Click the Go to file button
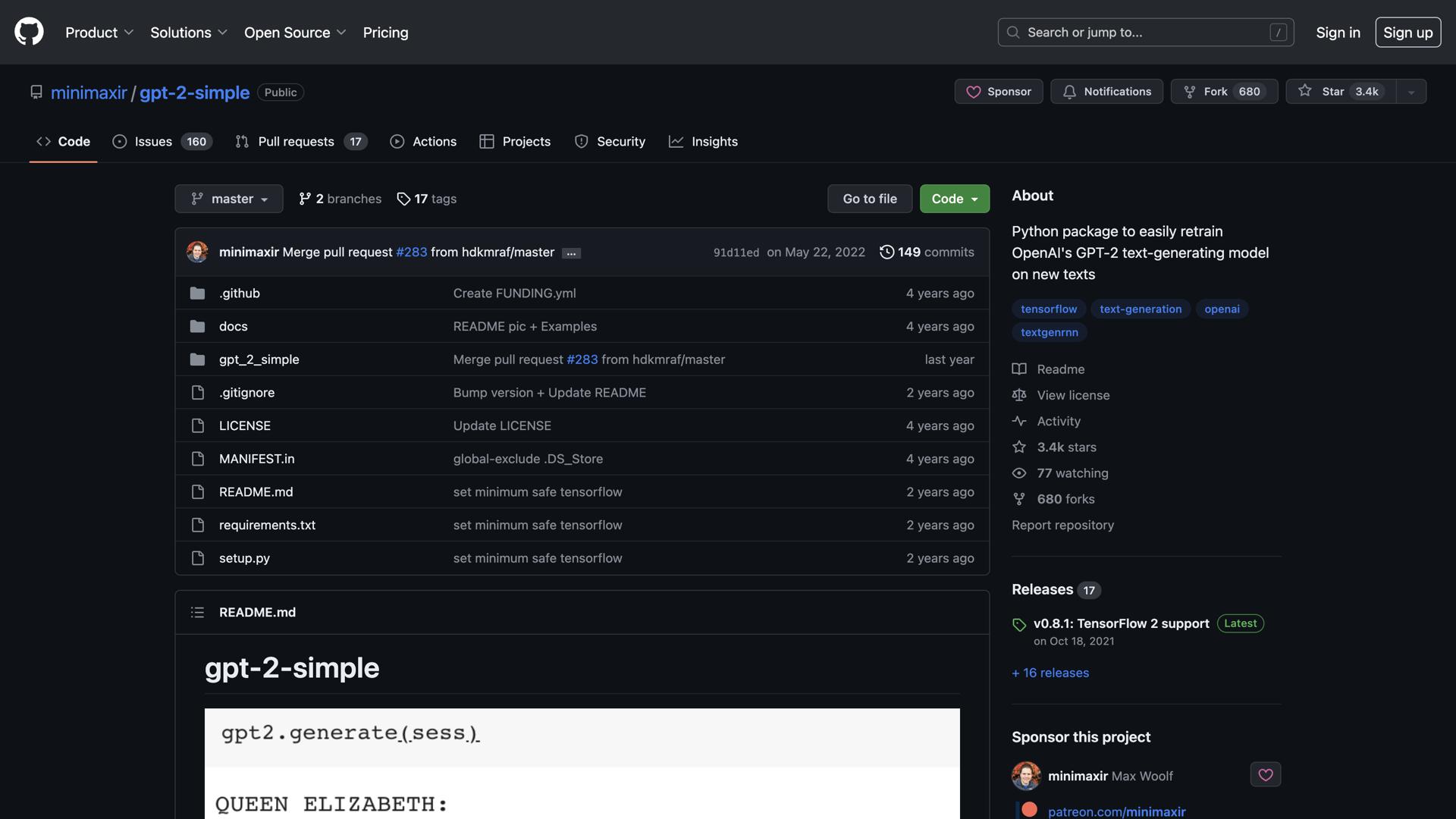 pos(869,199)
